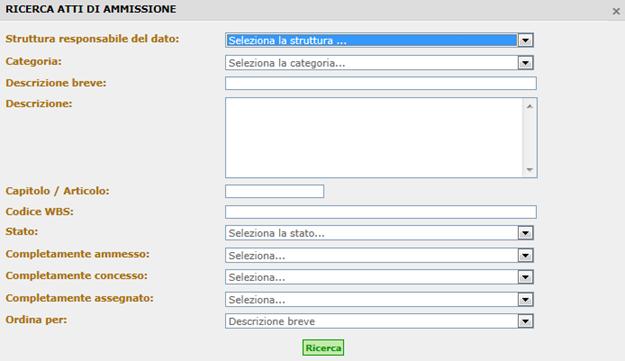Viewport: 625px width, 361px height.
Task: Click the Descrizione breve text field
Action: [x=381, y=83]
